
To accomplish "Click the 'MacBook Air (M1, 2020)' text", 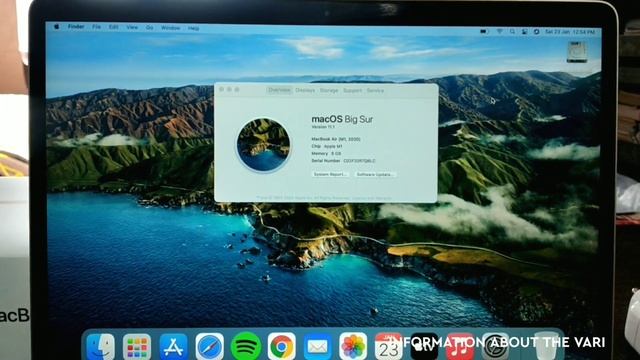I will pos(336,139).
